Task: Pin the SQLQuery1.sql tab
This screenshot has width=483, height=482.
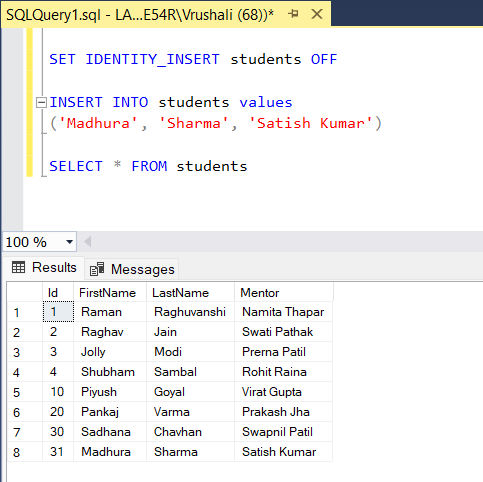Action: [293, 14]
